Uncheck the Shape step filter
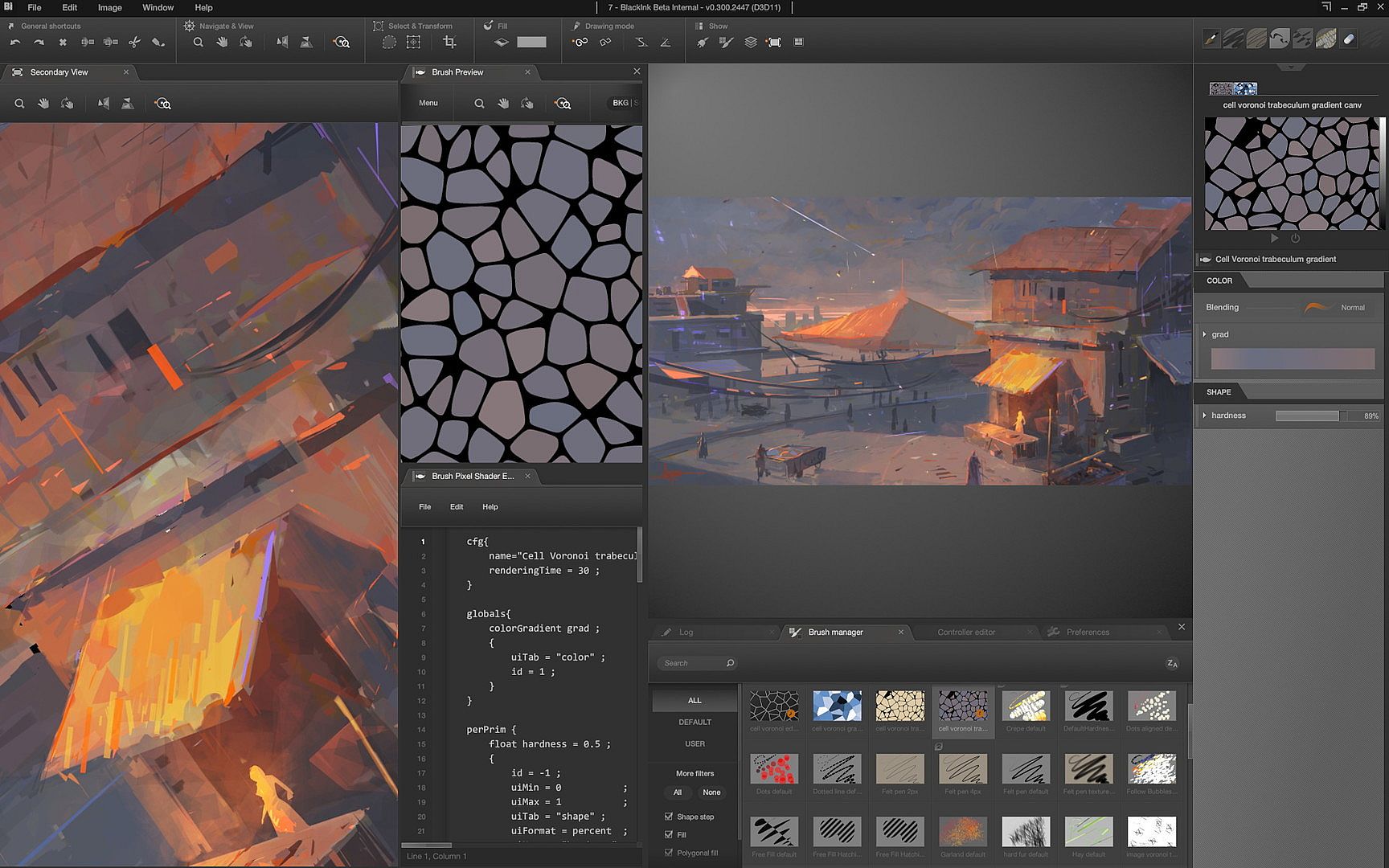The height and width of the screenshot is (868, 1389). tap(669, 817)
